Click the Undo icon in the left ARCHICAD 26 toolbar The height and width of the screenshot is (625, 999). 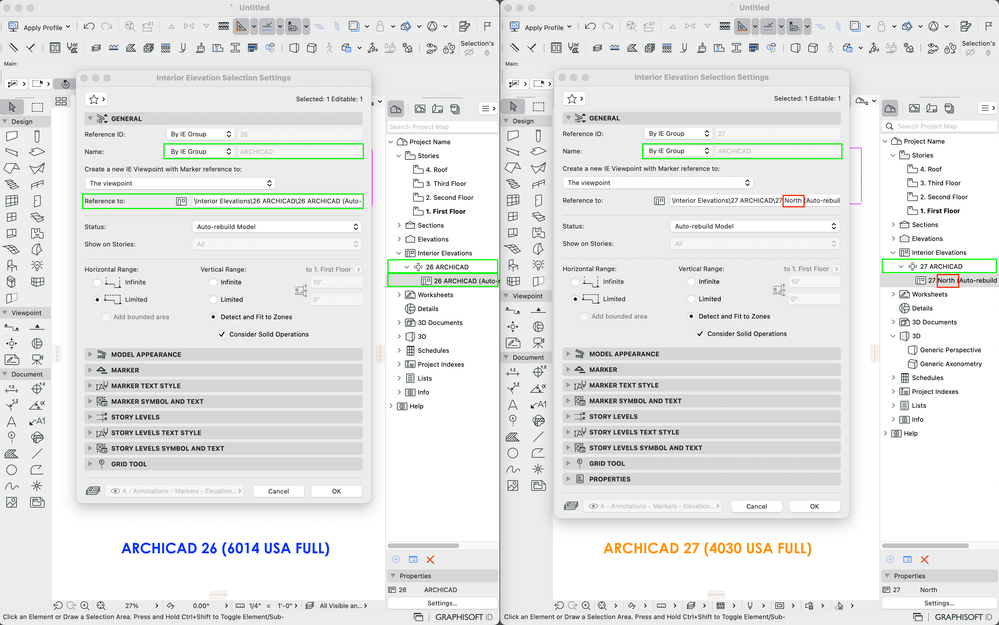pos(89,27)
